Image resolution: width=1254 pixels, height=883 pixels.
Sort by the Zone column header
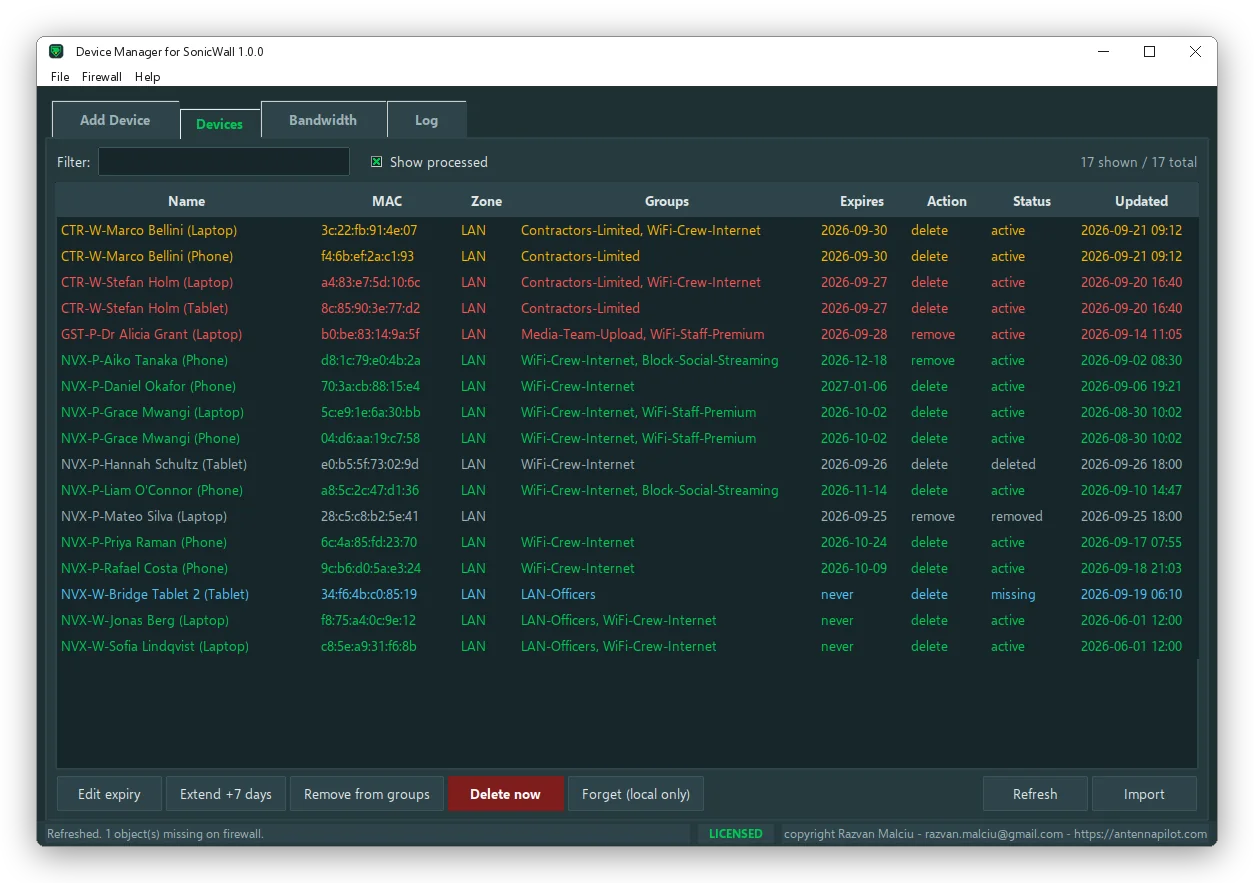click(x=487, y=201)
